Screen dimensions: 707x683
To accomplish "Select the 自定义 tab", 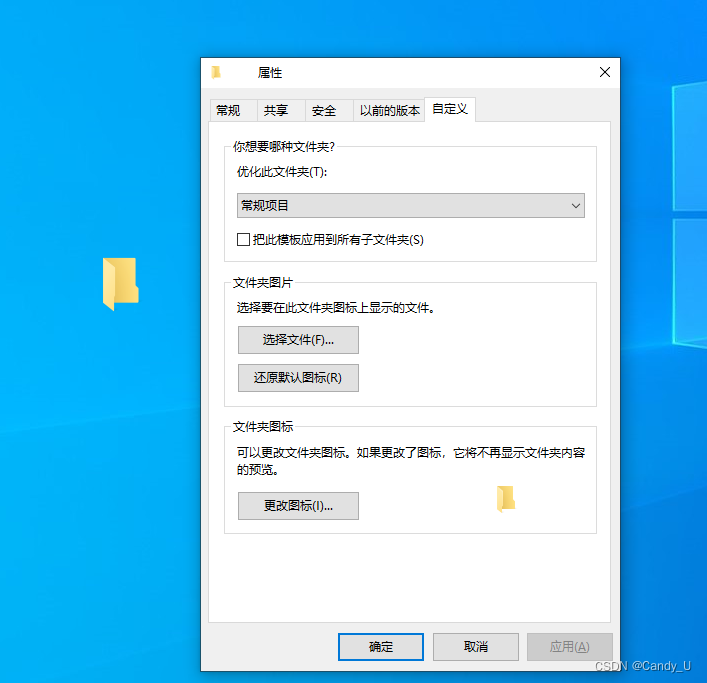I will click(x=450, y=109).
